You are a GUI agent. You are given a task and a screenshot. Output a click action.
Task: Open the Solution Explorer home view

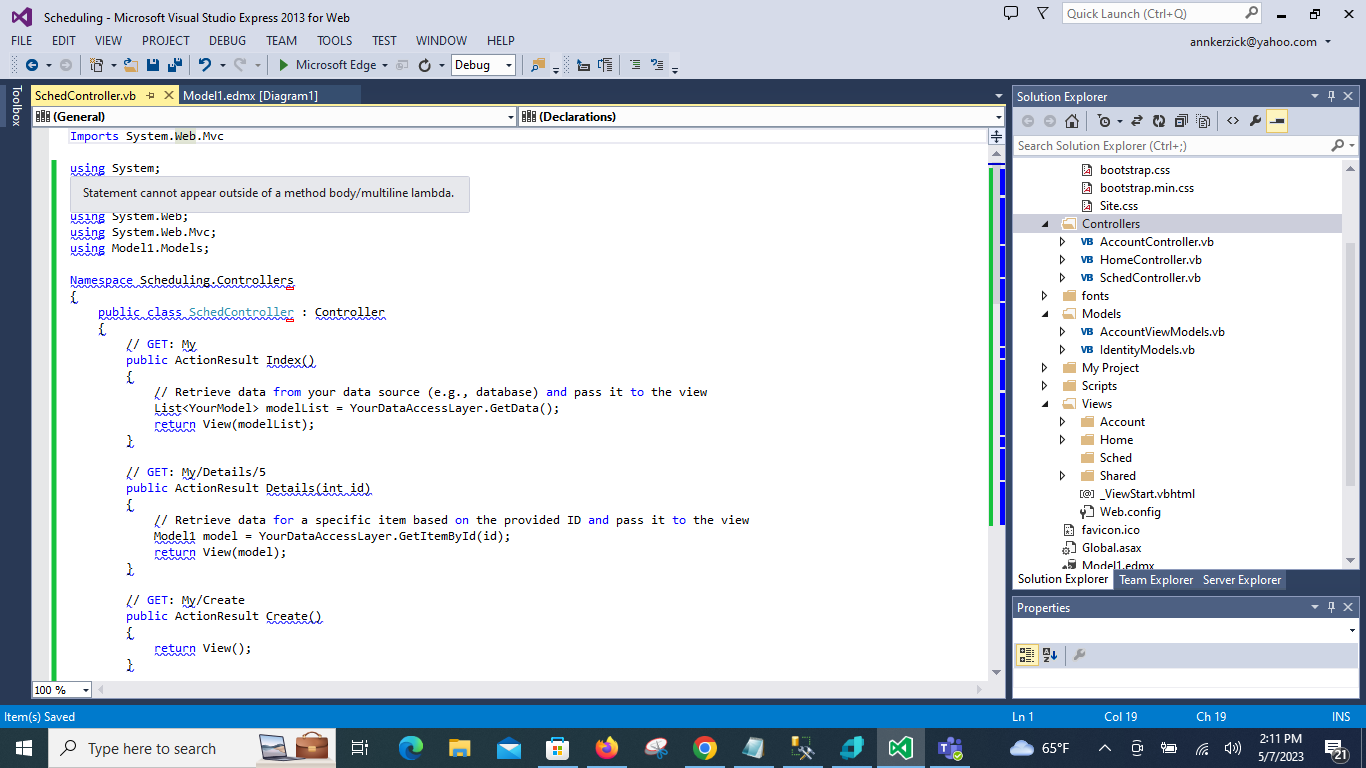(1071, 120)
